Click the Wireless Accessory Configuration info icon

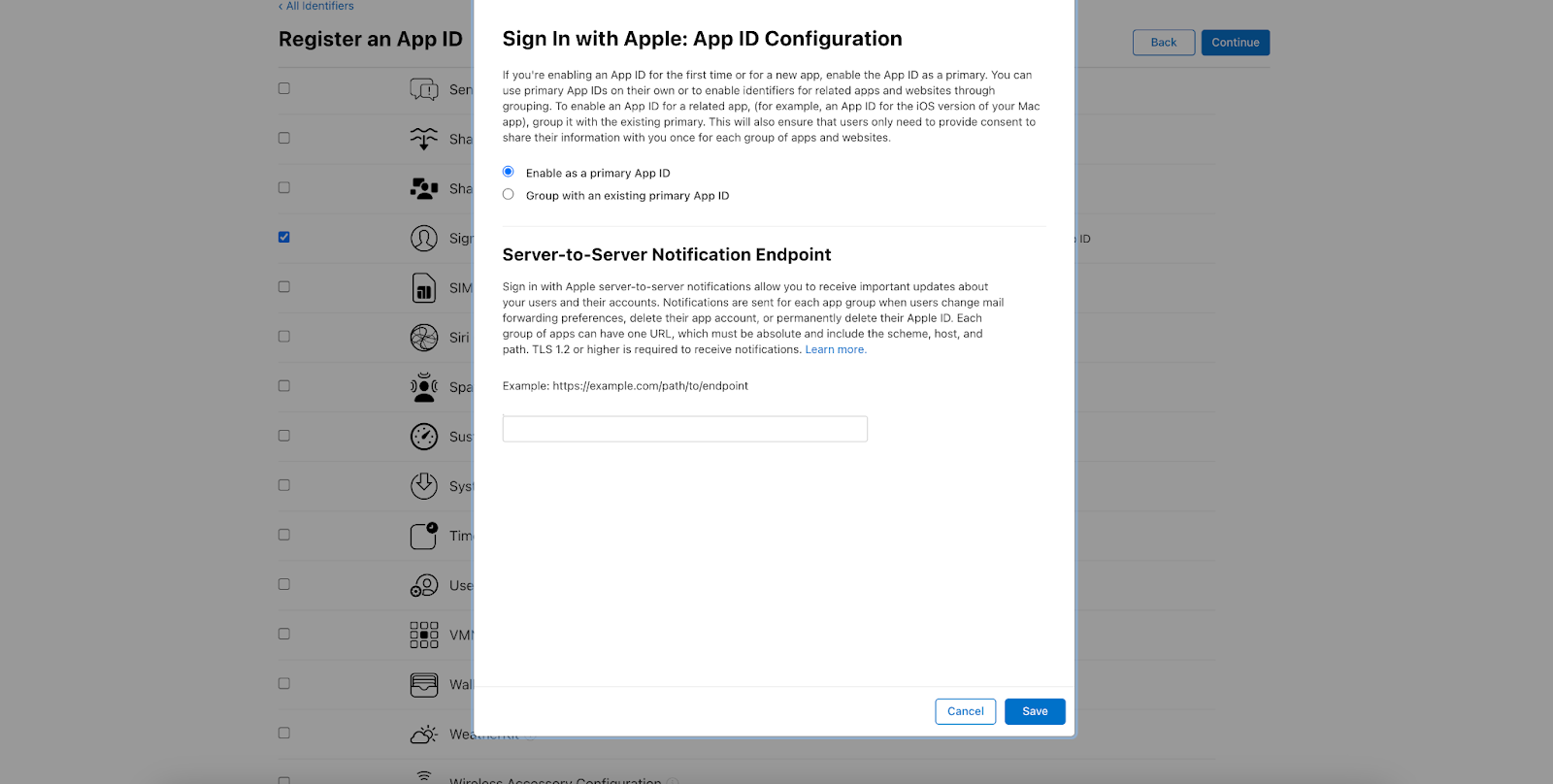tap(673, 781)
